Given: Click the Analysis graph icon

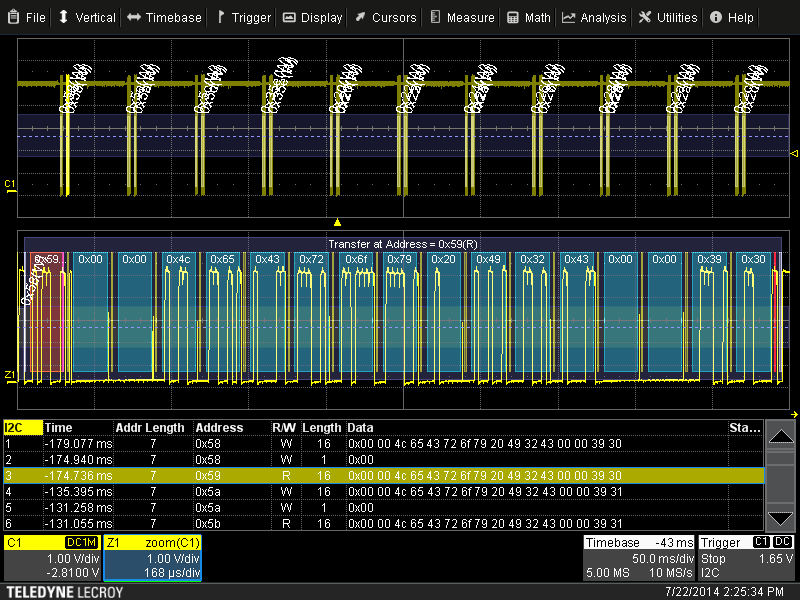Looking at the screenshot, I should (x=569, y=17).
